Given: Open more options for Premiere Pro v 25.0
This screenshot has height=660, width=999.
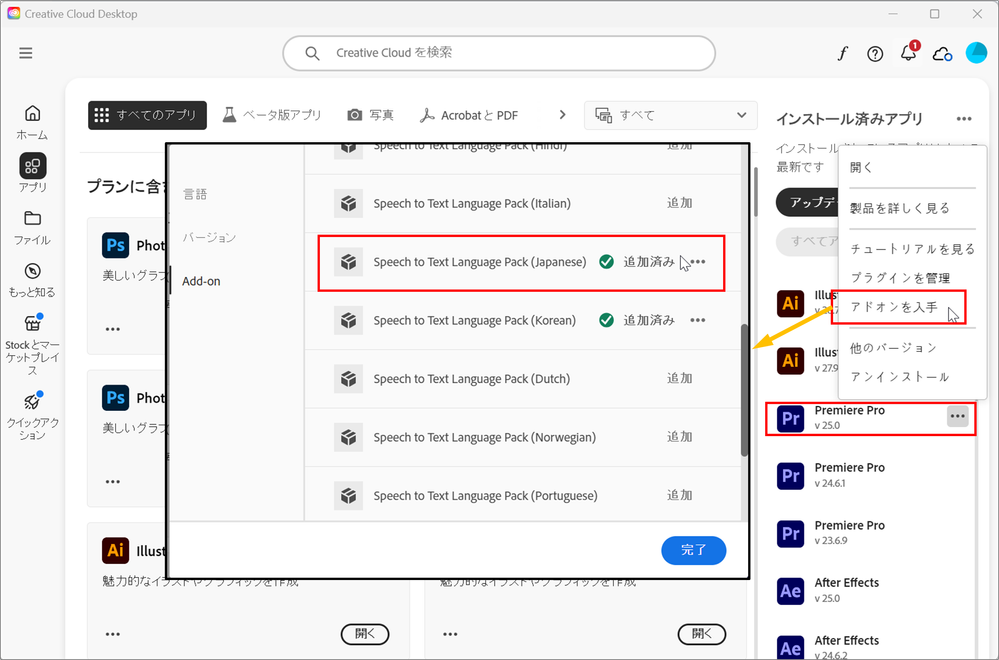Looking at the screenshot, I should [x=958, y=417].
